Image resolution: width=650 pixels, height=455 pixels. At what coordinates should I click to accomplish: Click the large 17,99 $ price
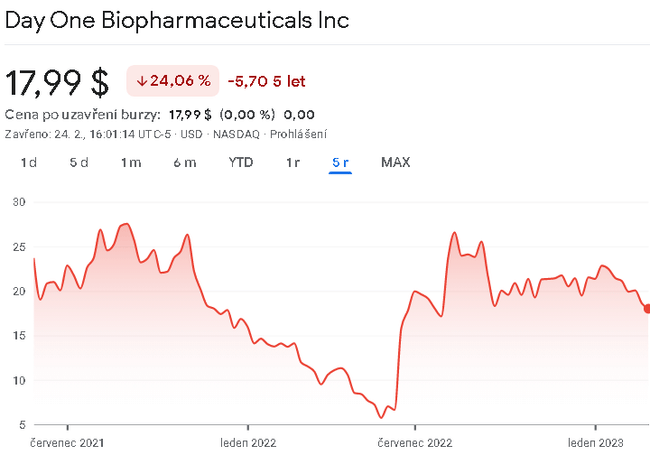(x=57, y=81)
